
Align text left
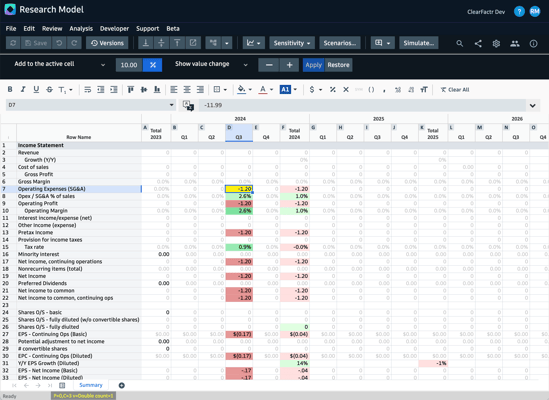coord(174,90)
